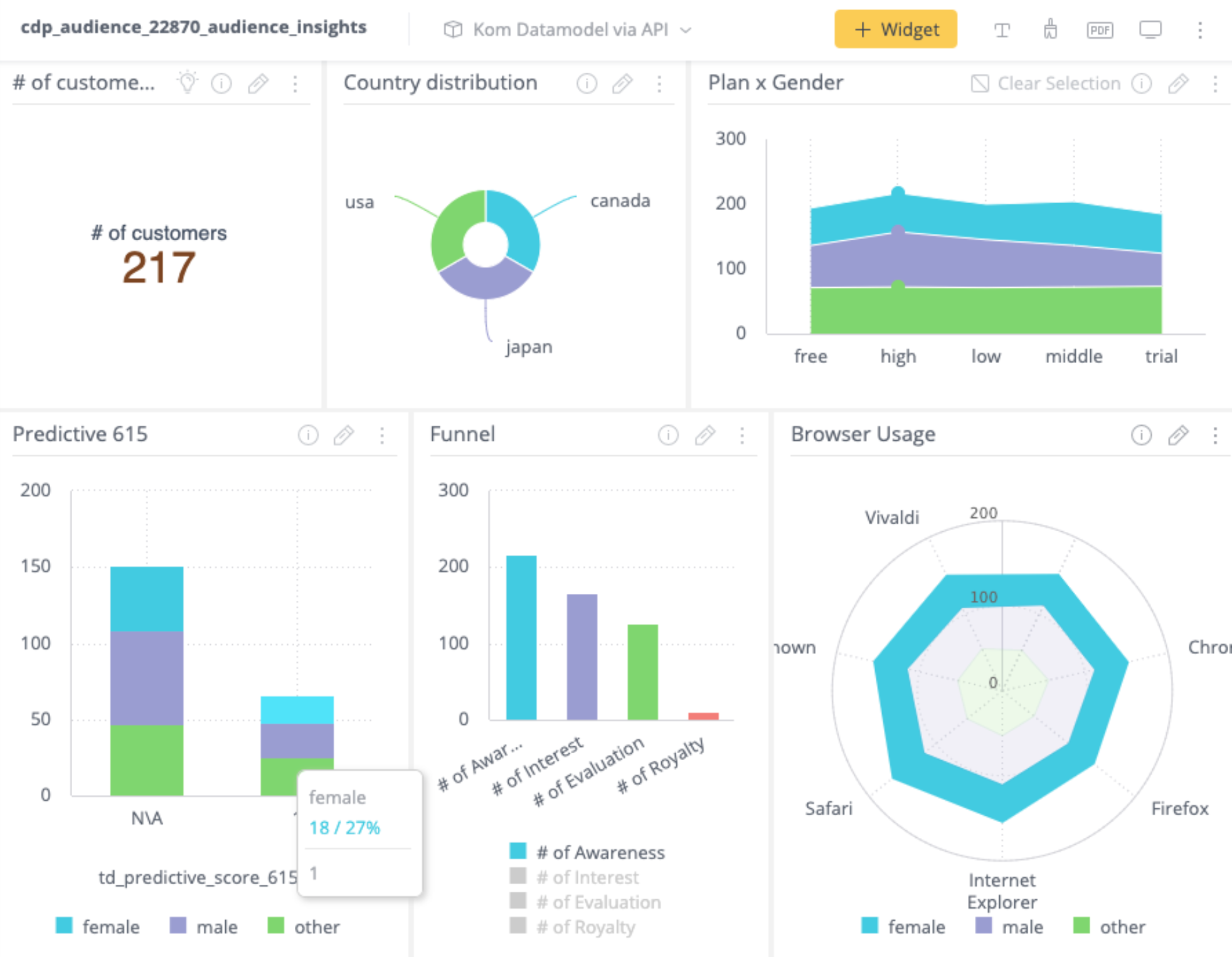Screen dimensions: 1232x957
Task: Click the PDF export icon in top toolbar
Action: tap(1100, 29)
